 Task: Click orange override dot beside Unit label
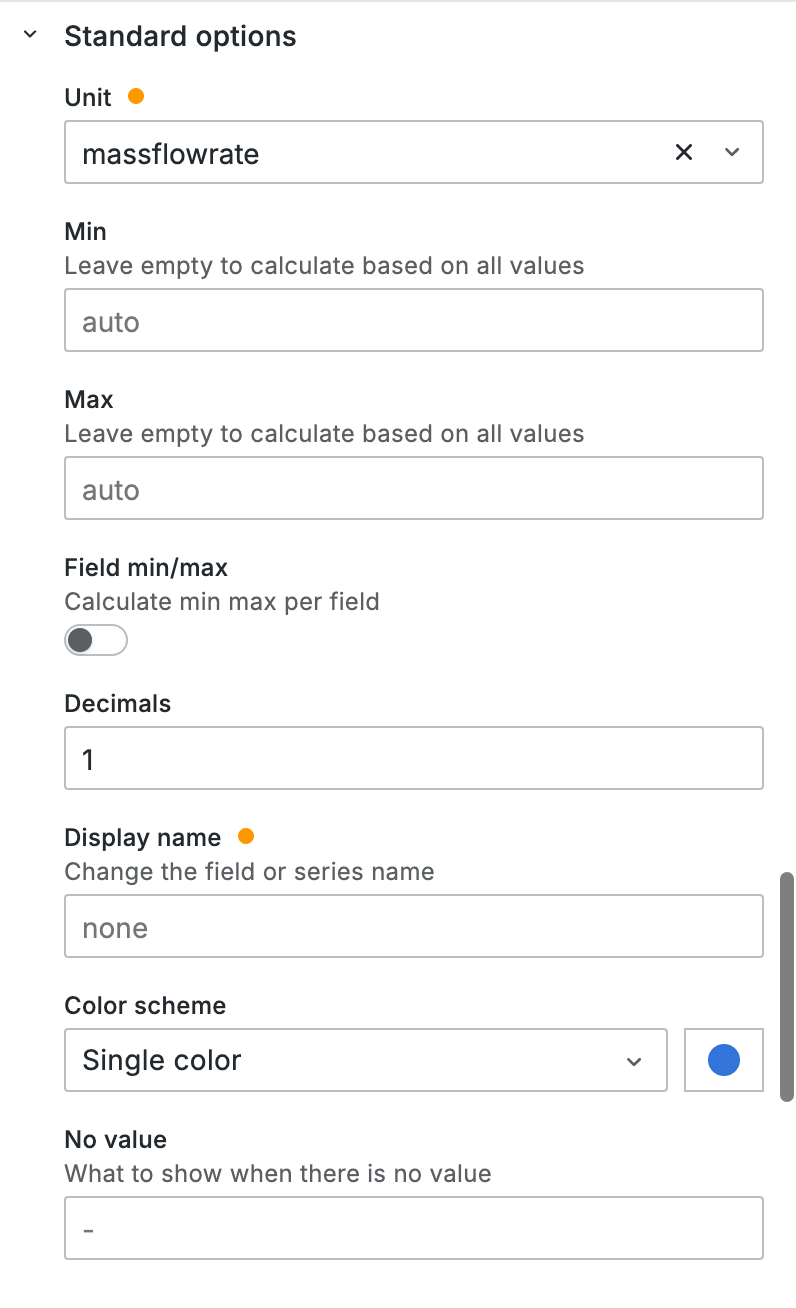[136, 97]
